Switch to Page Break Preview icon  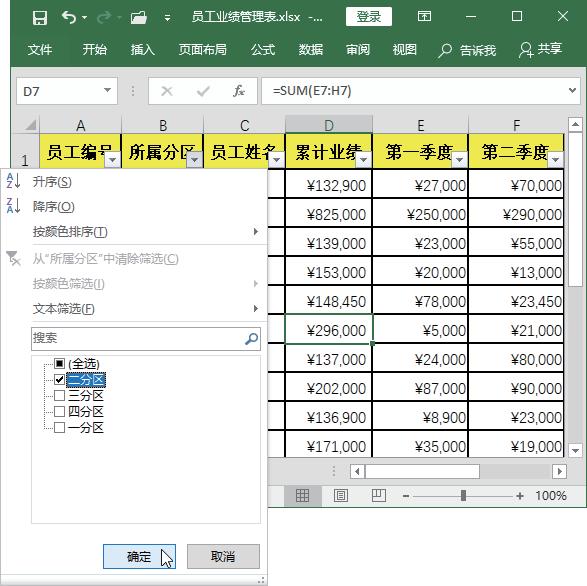tap(378, 496)
